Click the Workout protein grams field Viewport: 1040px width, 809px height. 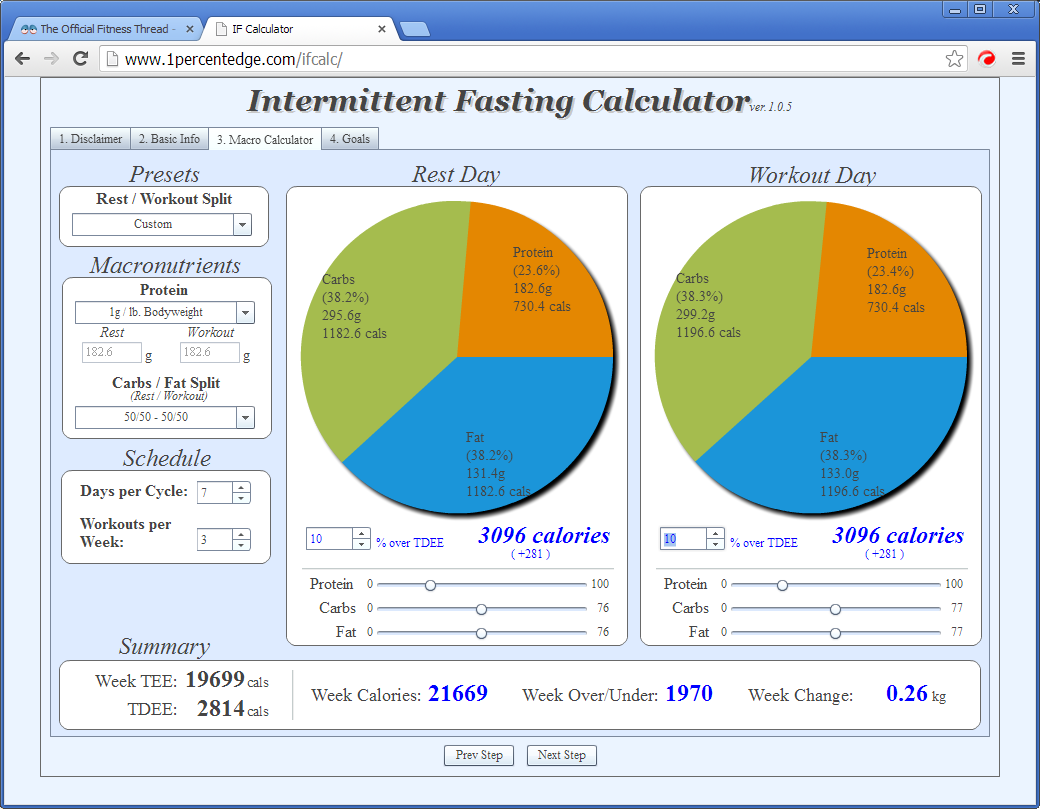pyautogui.click(x=210, y=352)
